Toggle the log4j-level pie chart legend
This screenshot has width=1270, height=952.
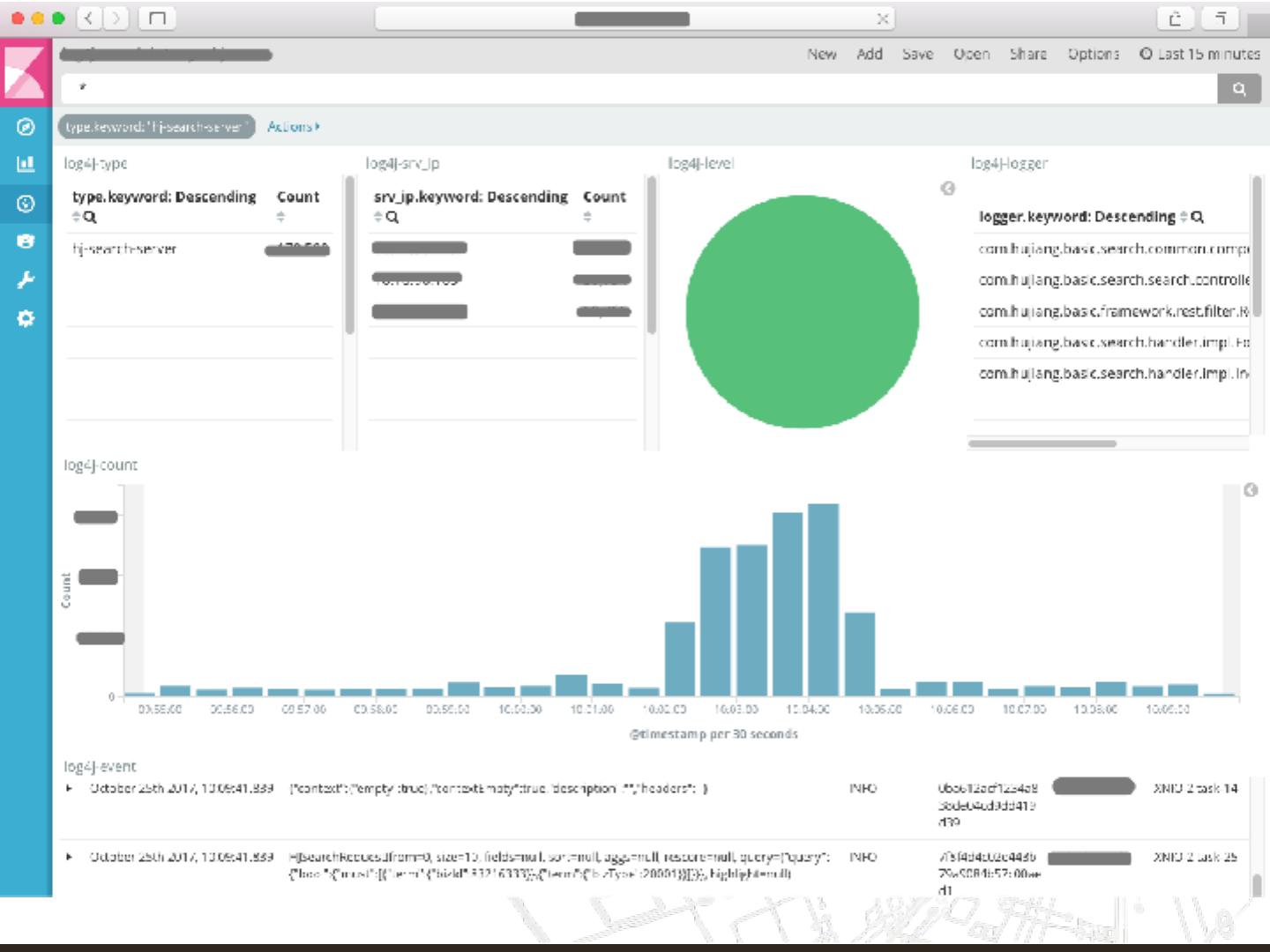[x=948, y=188]
